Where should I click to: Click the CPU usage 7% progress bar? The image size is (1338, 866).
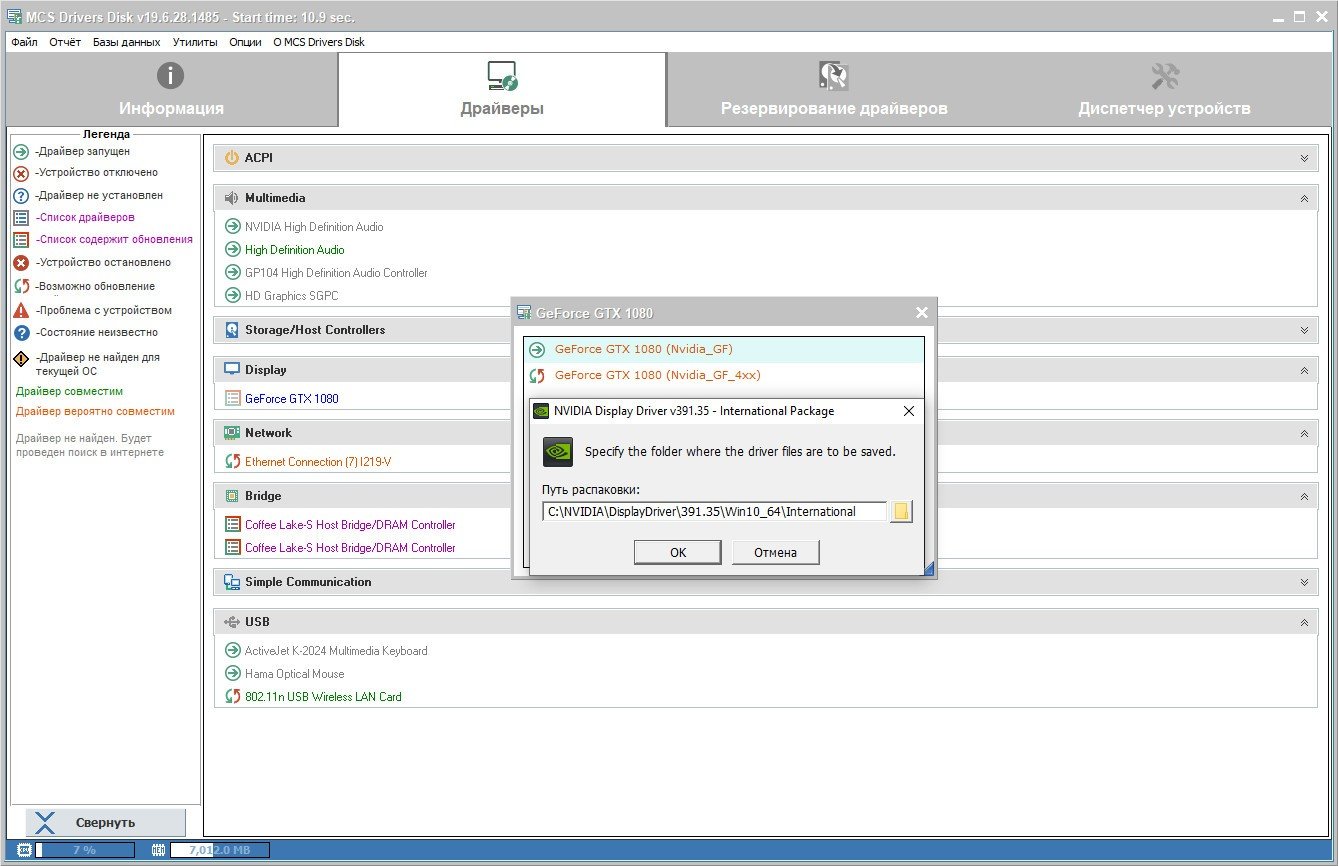point(84,850)
